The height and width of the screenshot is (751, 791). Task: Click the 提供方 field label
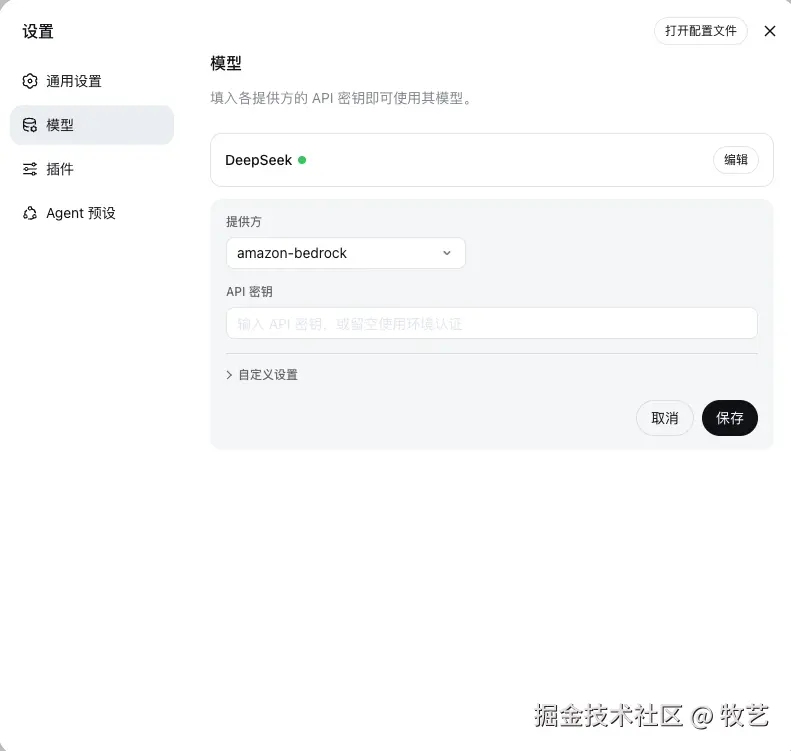click(x=244, y=222)
